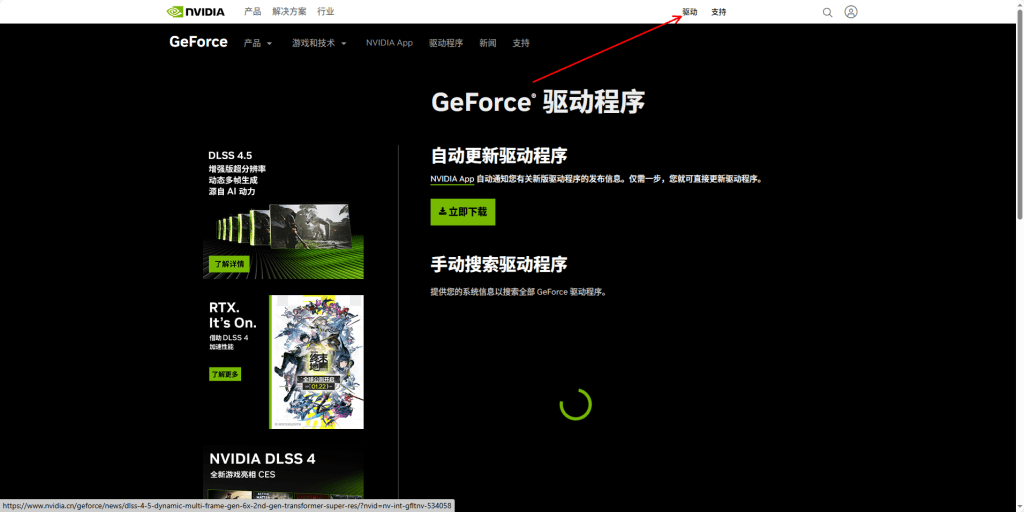Expand 游戏和技术 dropdown
Screen dimensions: 1024x512
[x=319, y=43]
